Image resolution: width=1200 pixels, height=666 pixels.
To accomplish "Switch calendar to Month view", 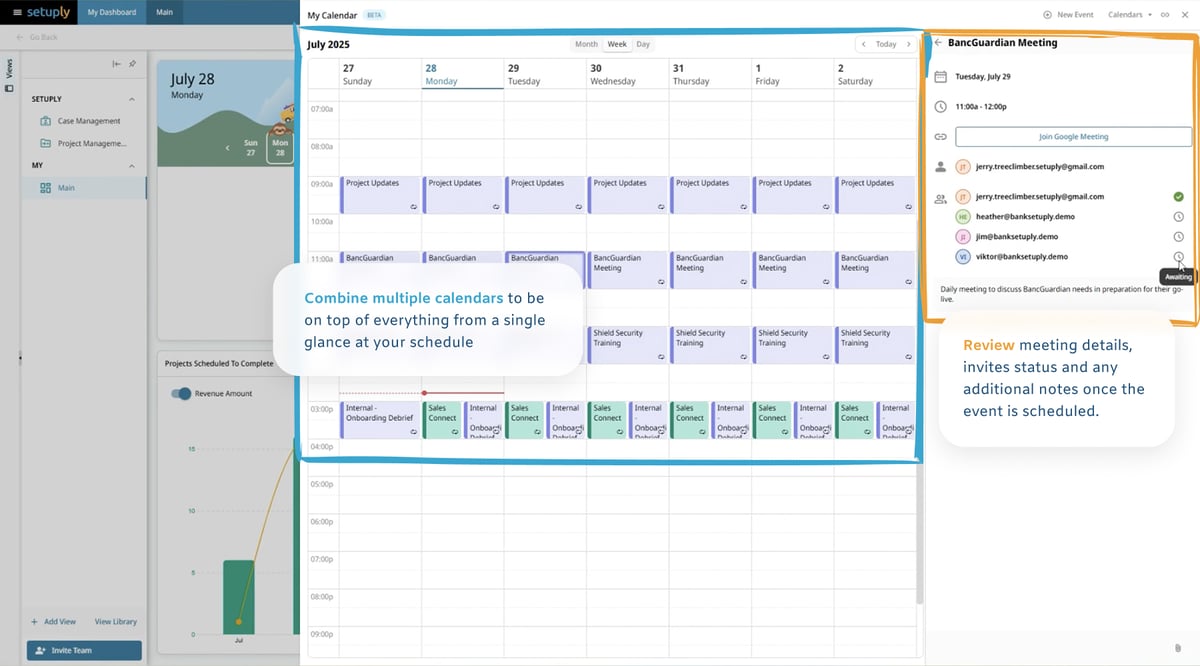I will point(586,44).
